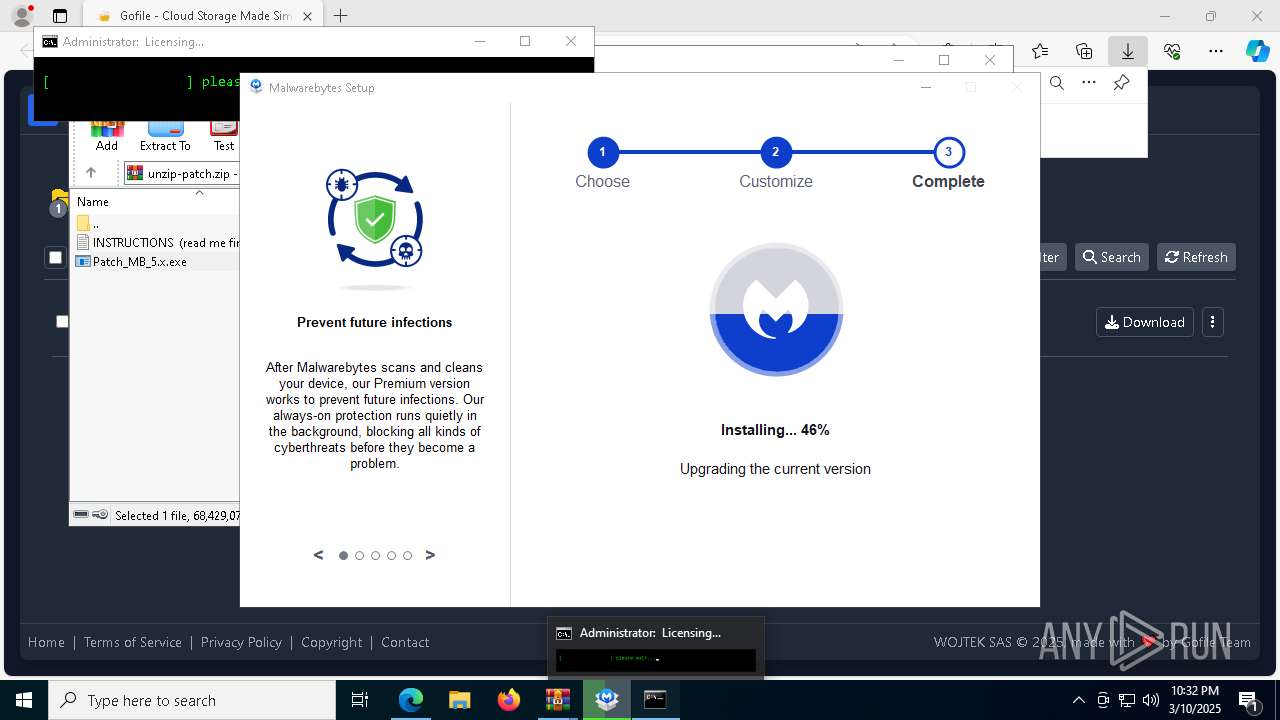Click Search button on Gofile page
Viewport: 1280px width, 720px height.
tap(1111, 257)
